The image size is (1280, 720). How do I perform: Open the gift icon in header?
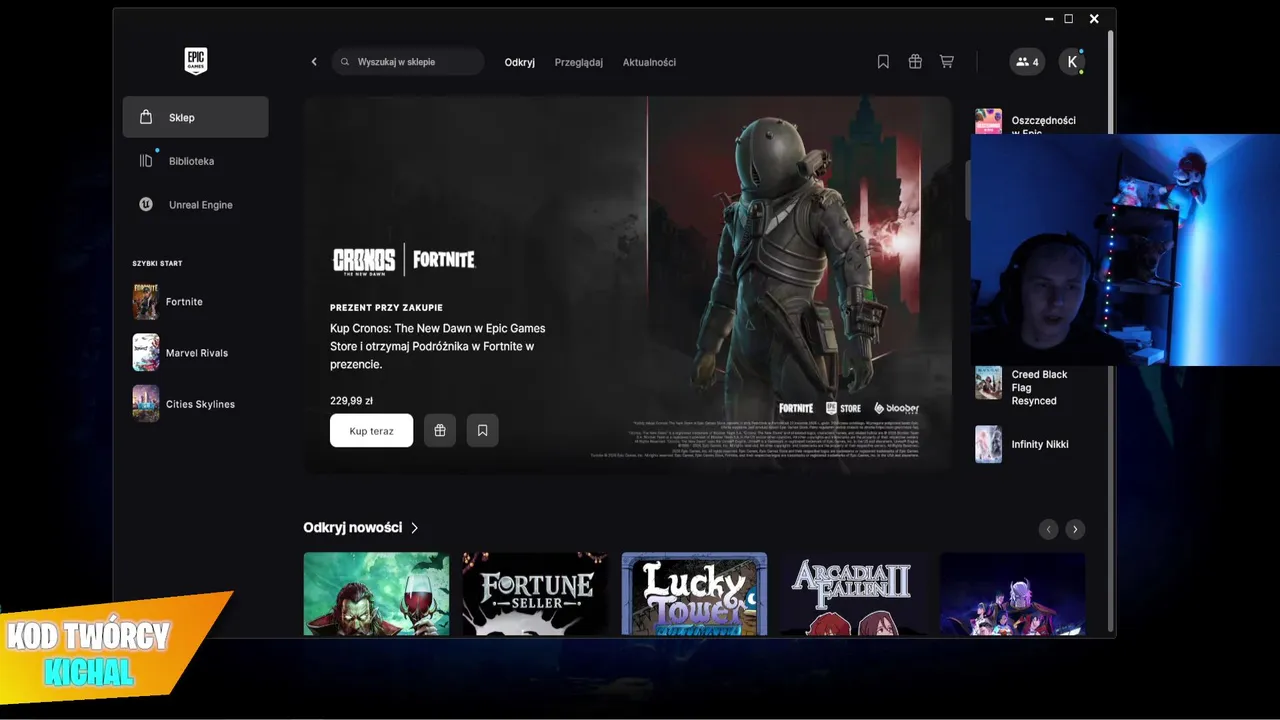coord(915,62)
